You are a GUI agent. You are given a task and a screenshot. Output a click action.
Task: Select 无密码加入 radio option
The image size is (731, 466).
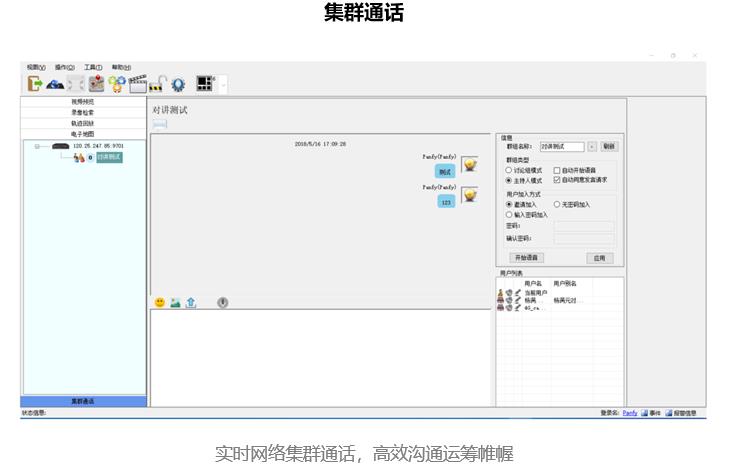tap(557, 204)
